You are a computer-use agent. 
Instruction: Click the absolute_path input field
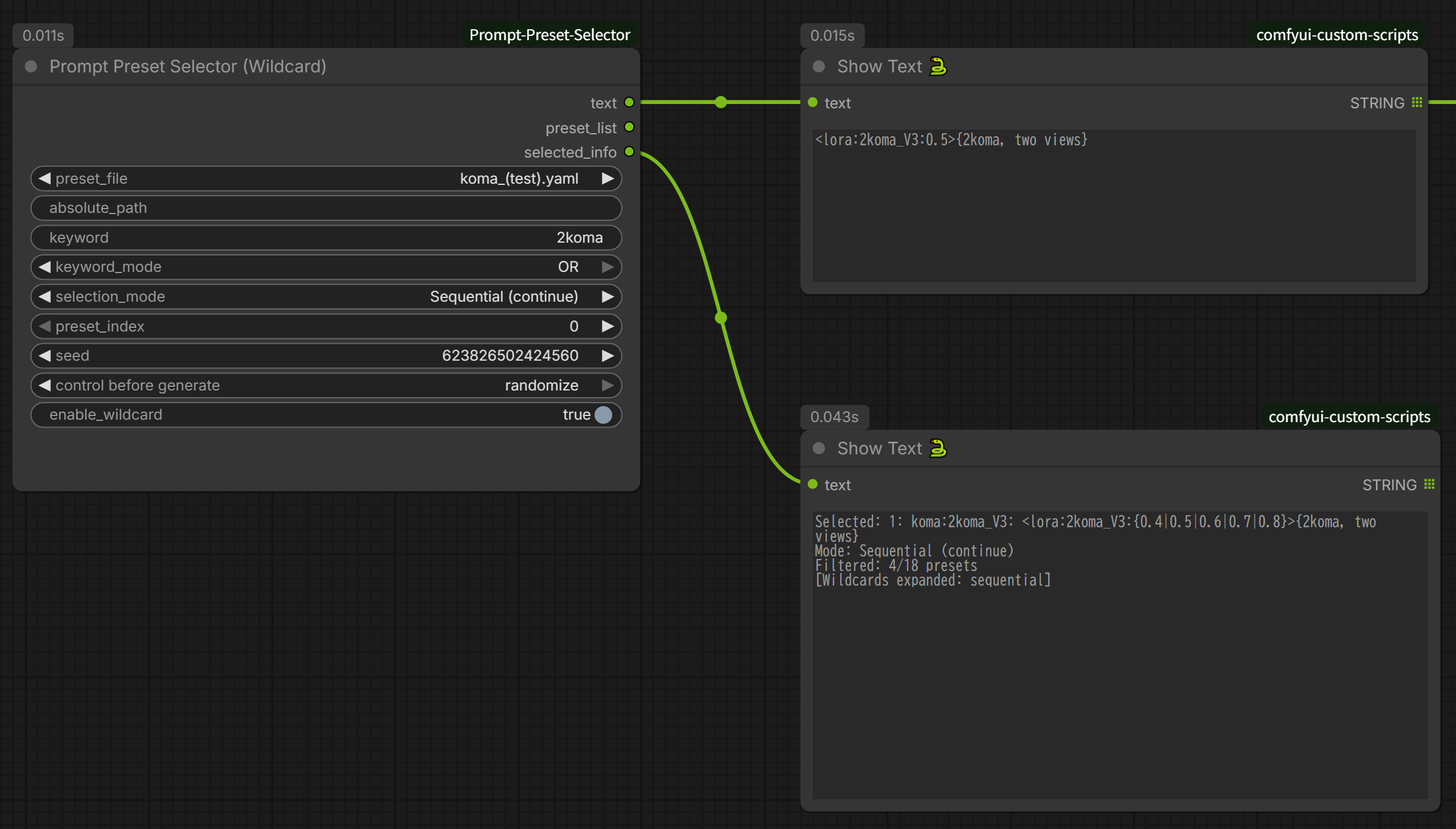326,208
